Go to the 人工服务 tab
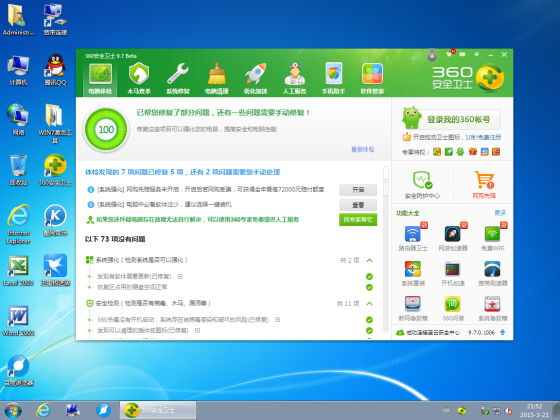Screen dimensions: 560x420 click(295, 79)
